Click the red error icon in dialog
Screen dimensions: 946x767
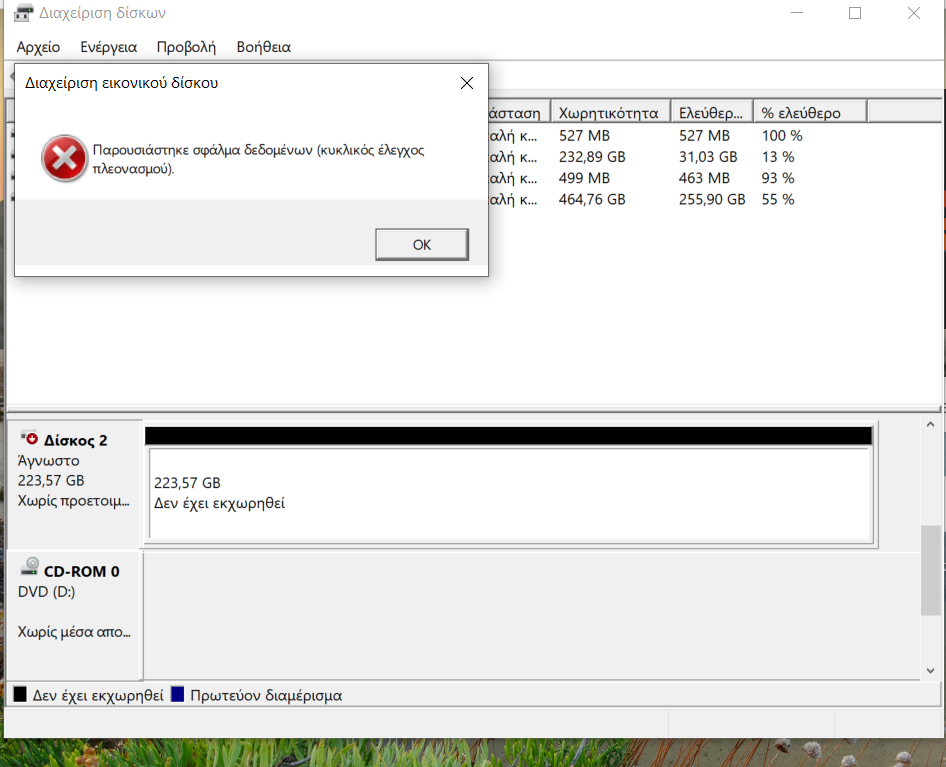coord(65,158)
